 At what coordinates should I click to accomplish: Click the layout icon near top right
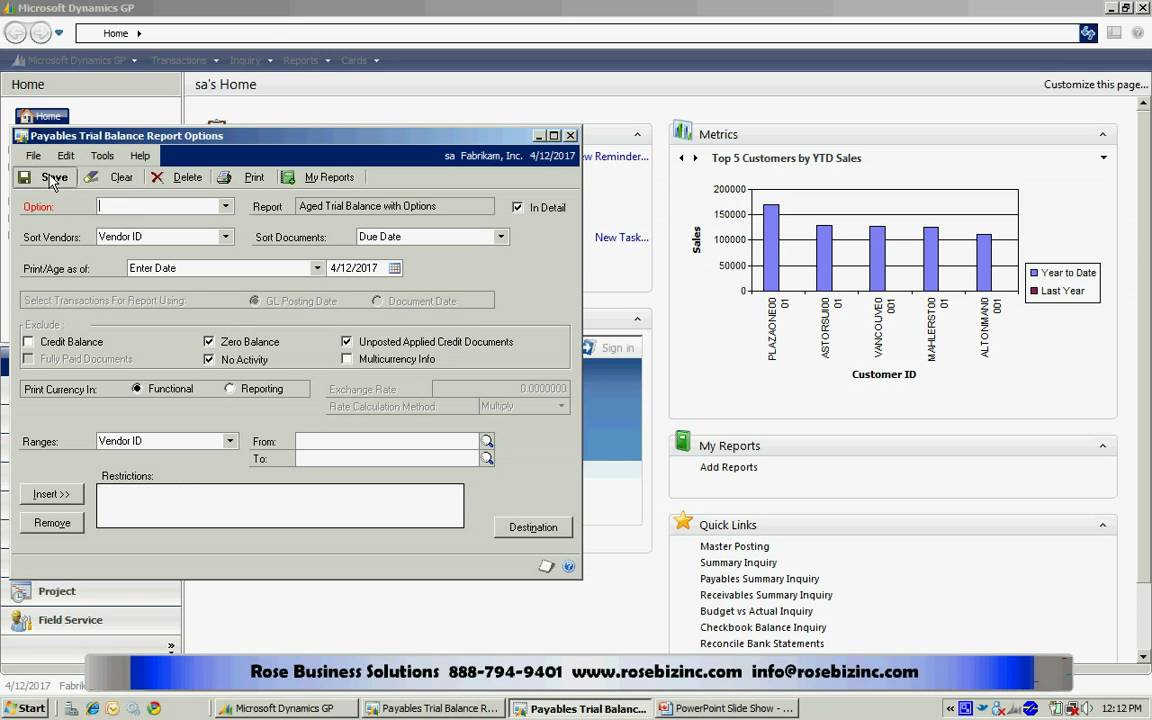tap(1114, 32)
